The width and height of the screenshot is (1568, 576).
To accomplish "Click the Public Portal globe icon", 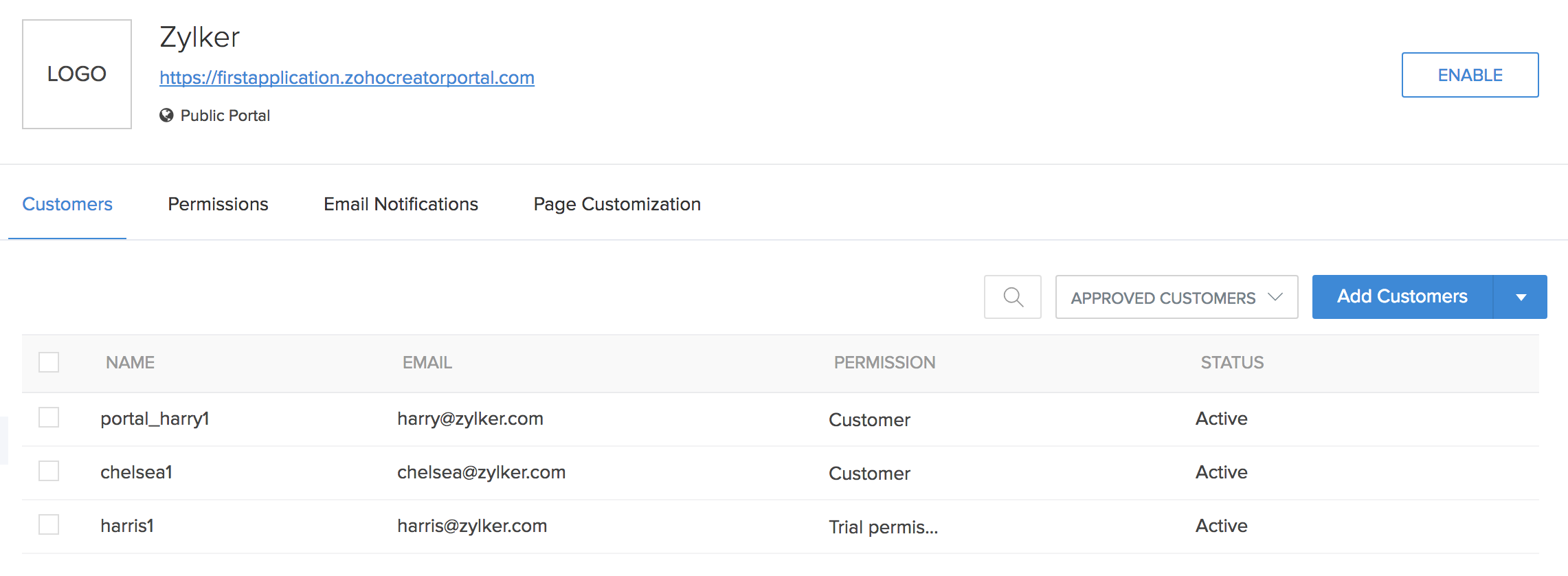I will pyautogui.click(x=166, y=115).
